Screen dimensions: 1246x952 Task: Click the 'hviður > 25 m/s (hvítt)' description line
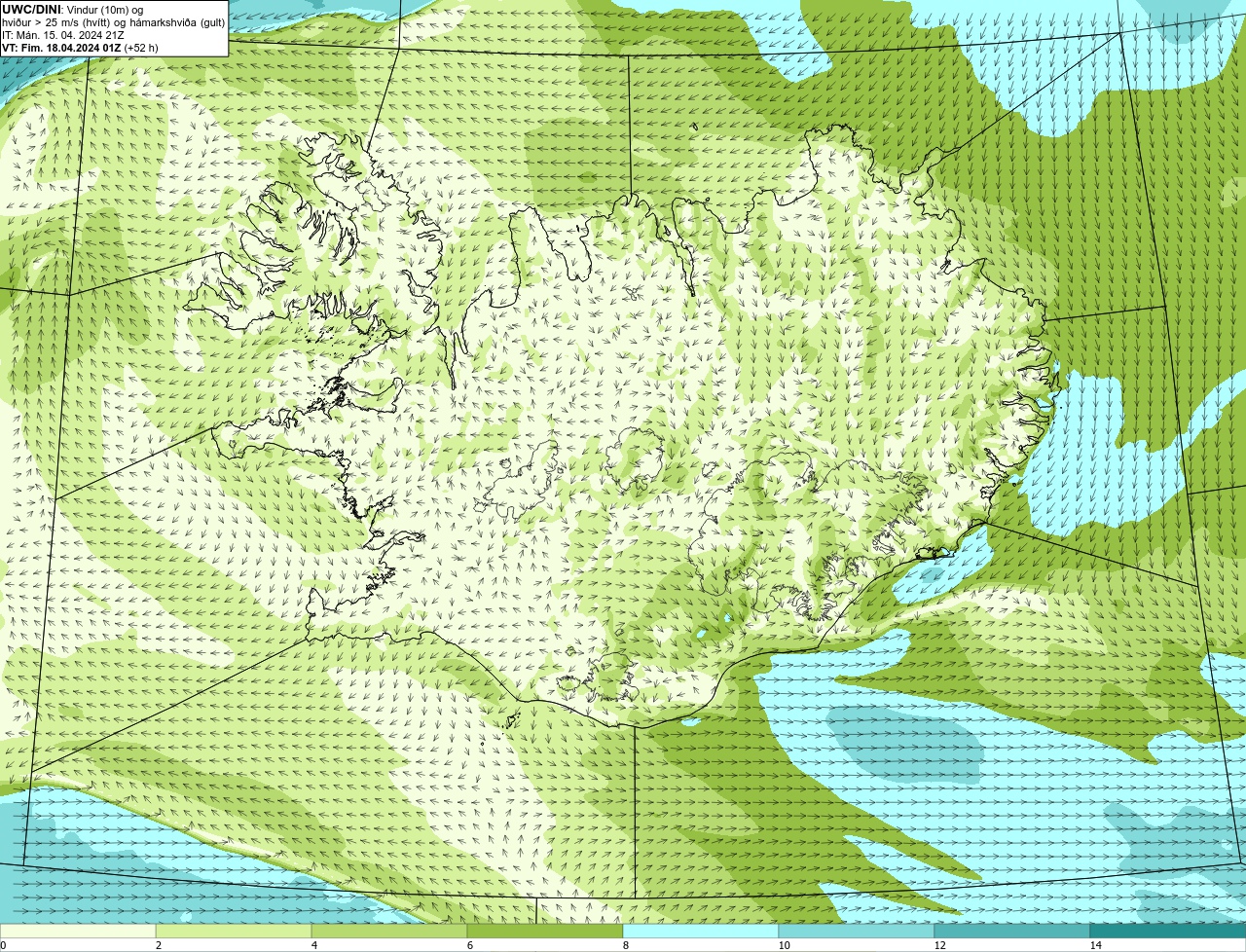click(x=113, y=22)
